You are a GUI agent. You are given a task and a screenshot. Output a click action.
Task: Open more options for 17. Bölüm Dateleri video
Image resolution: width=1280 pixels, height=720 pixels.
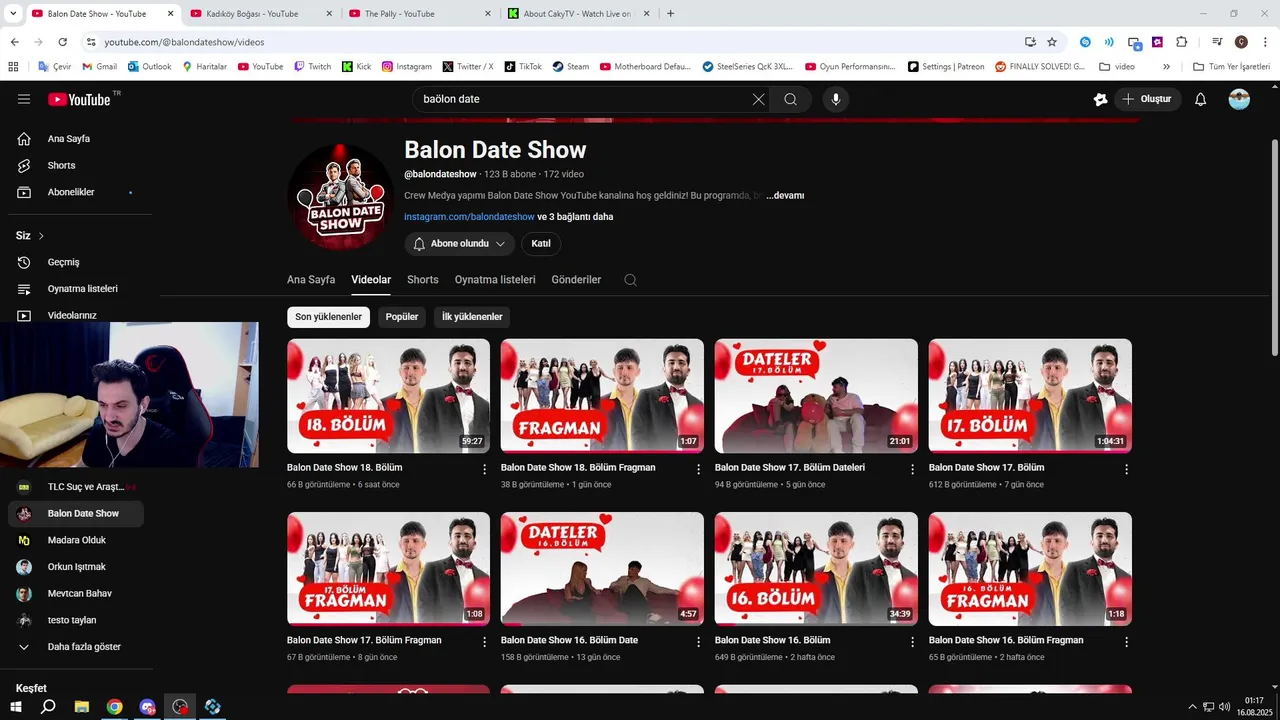912,469
